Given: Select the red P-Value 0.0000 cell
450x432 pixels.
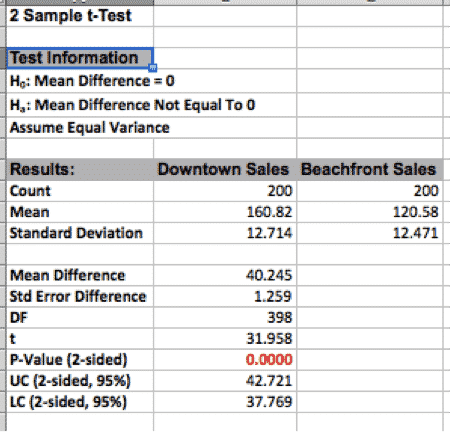Looking at the screenshot, I should click(x=225, y=360).
